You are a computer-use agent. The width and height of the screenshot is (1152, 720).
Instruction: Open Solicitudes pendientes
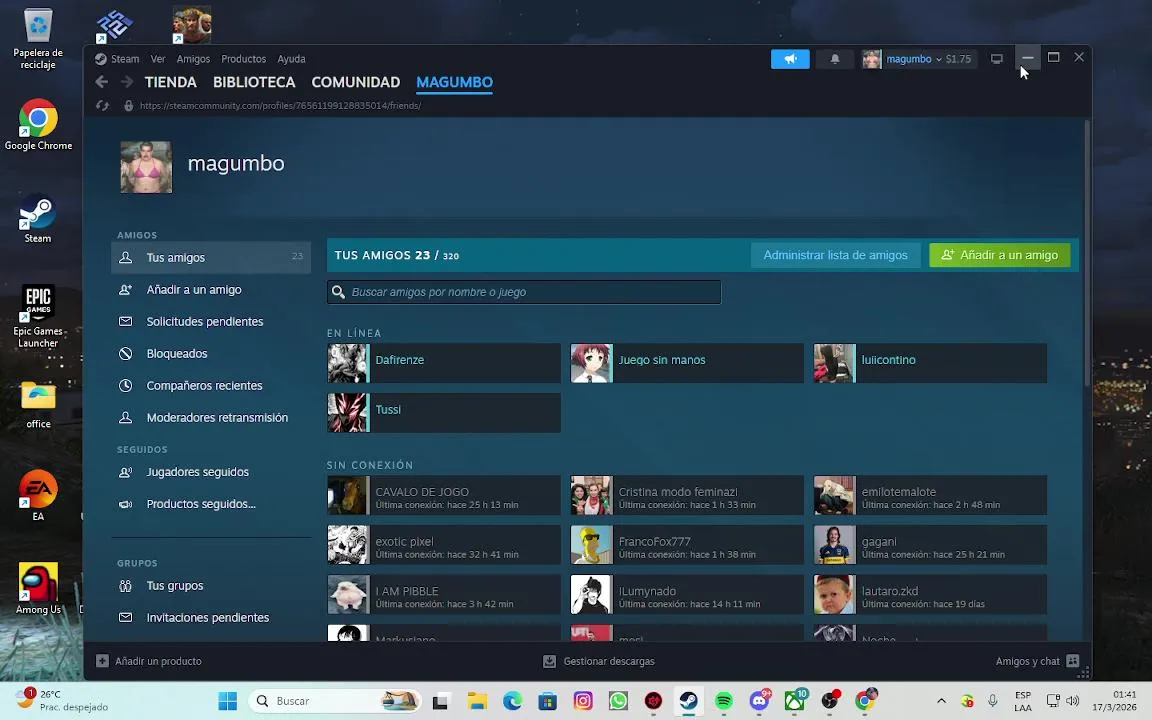(x=211, y=321)
